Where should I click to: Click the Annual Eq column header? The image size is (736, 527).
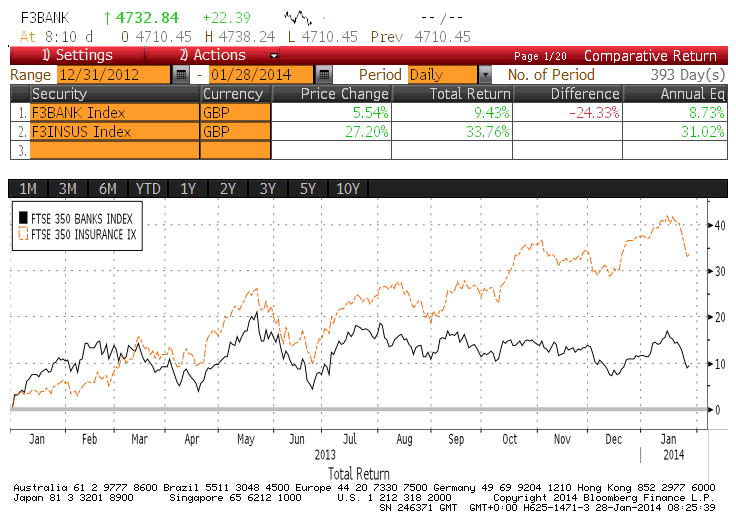point(675,94)
